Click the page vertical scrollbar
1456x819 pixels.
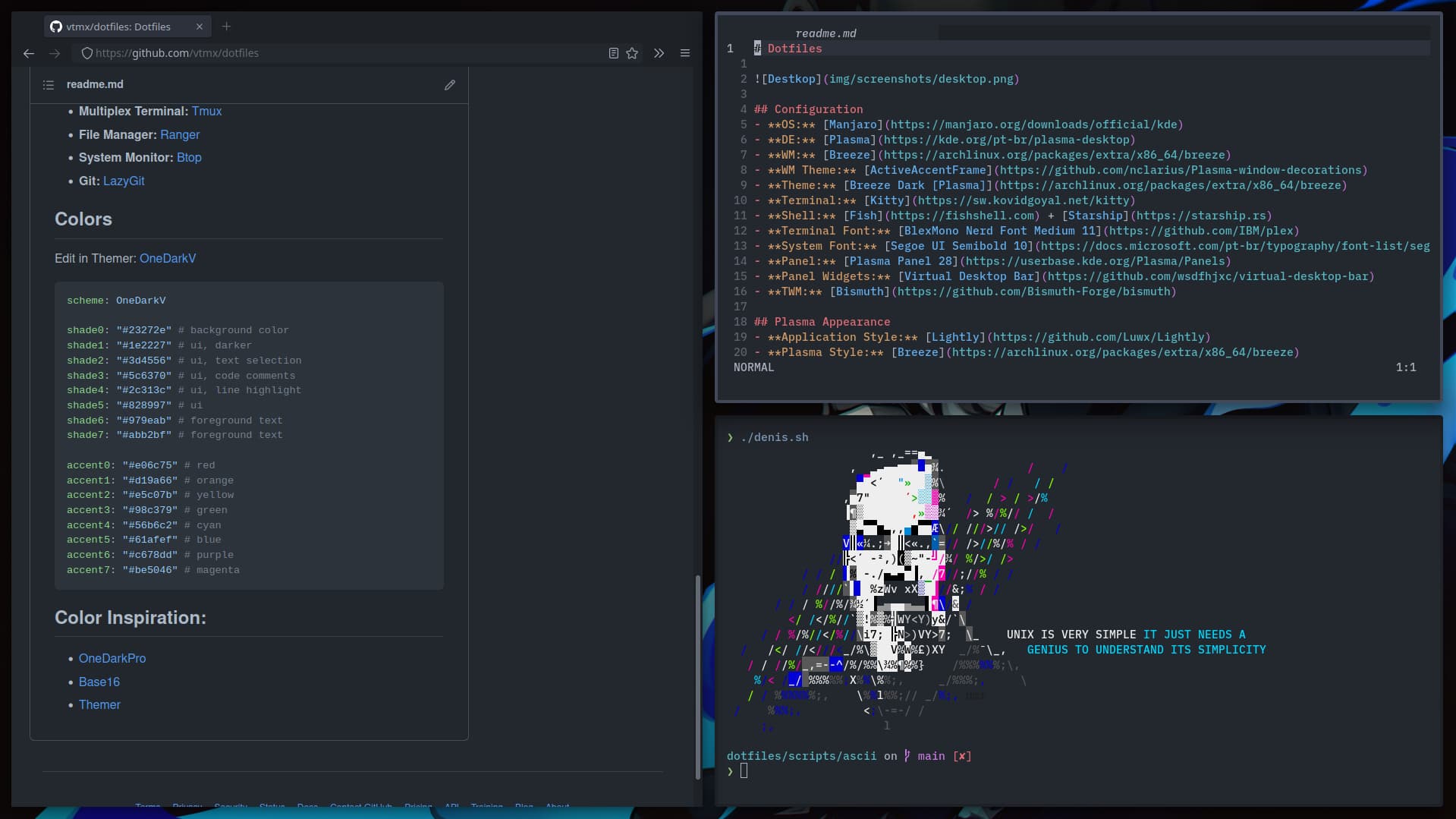(x=697, y=676)
